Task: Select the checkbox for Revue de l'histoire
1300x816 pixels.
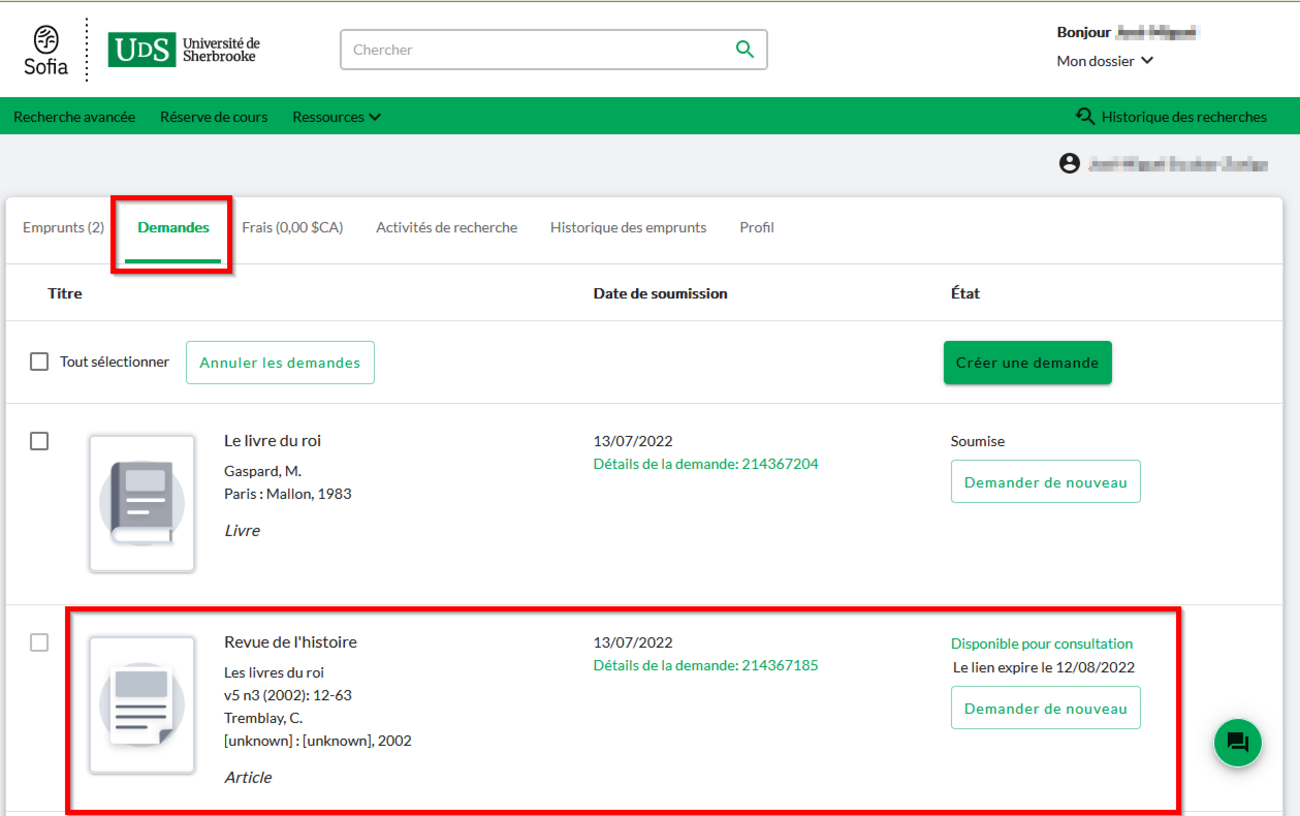Action: tap(39, 643)
